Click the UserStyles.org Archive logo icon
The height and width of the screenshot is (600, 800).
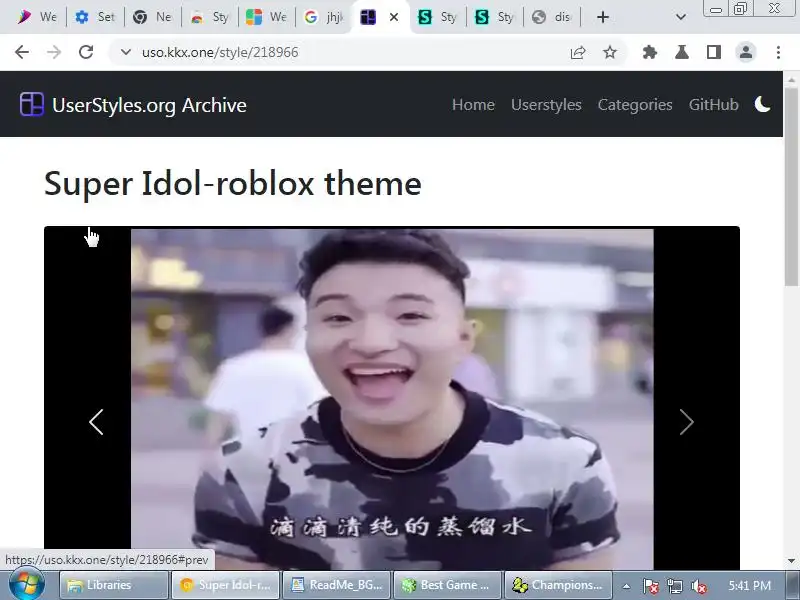[32, 104]
